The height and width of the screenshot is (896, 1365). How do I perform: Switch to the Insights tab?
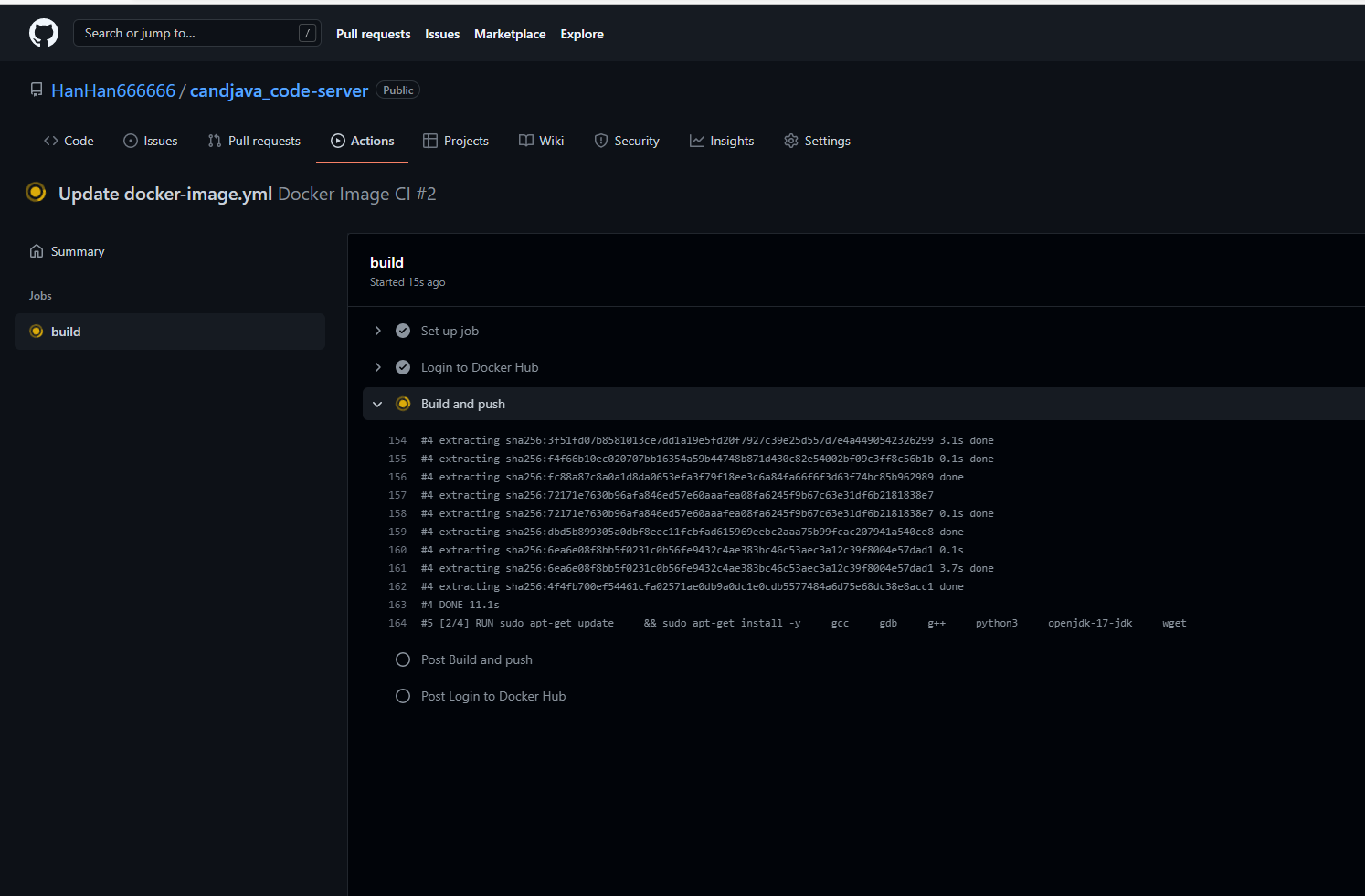tap(722, 141)
